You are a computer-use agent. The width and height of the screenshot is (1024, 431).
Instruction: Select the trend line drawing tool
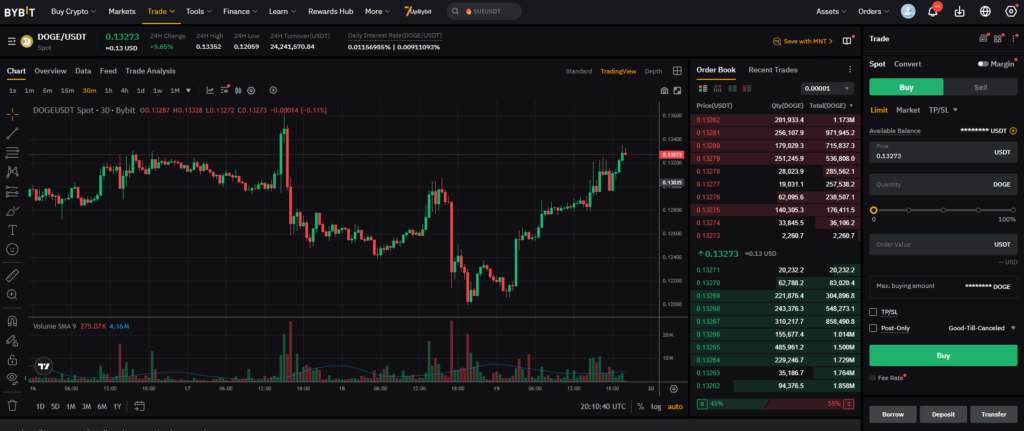tap(12, 133)
